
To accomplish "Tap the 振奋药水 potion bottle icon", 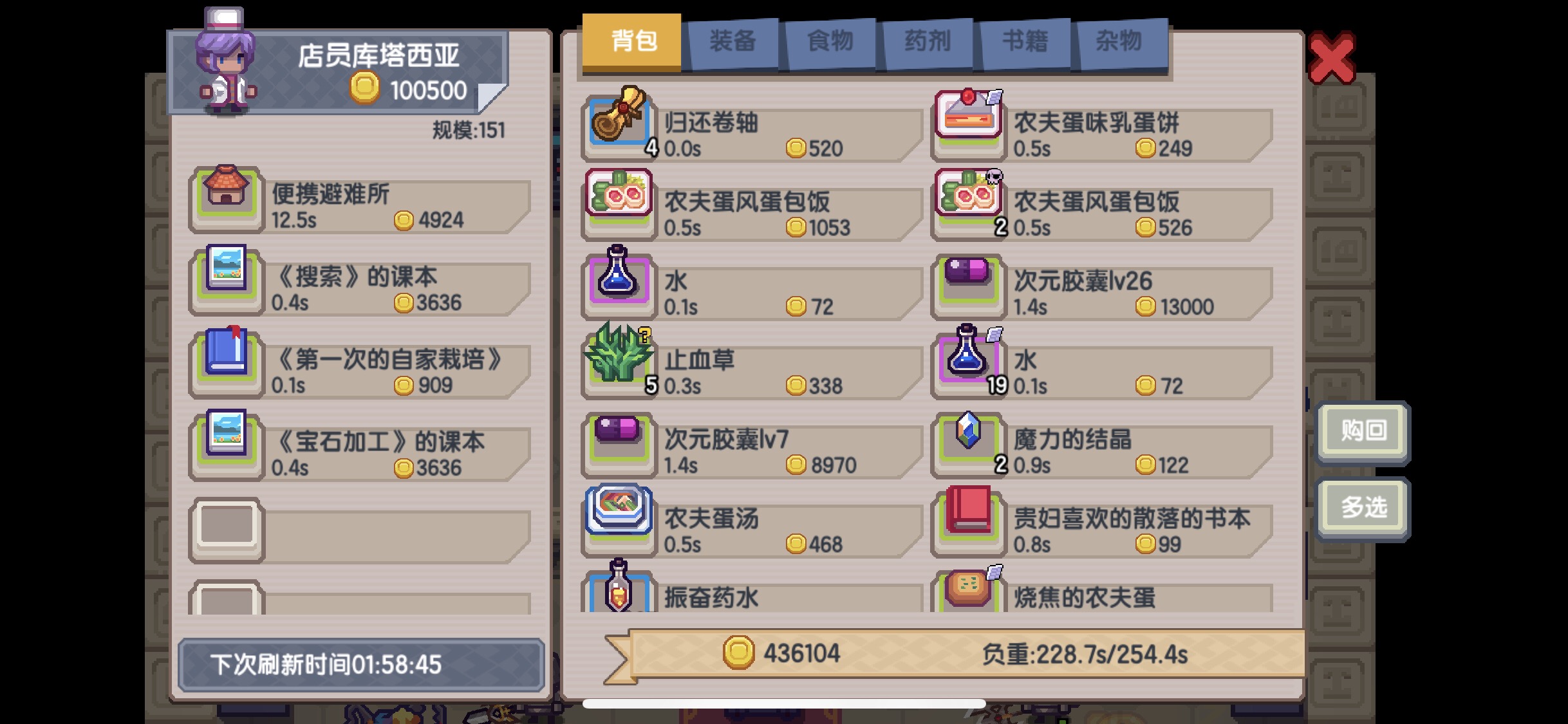I will click(618, 587).
